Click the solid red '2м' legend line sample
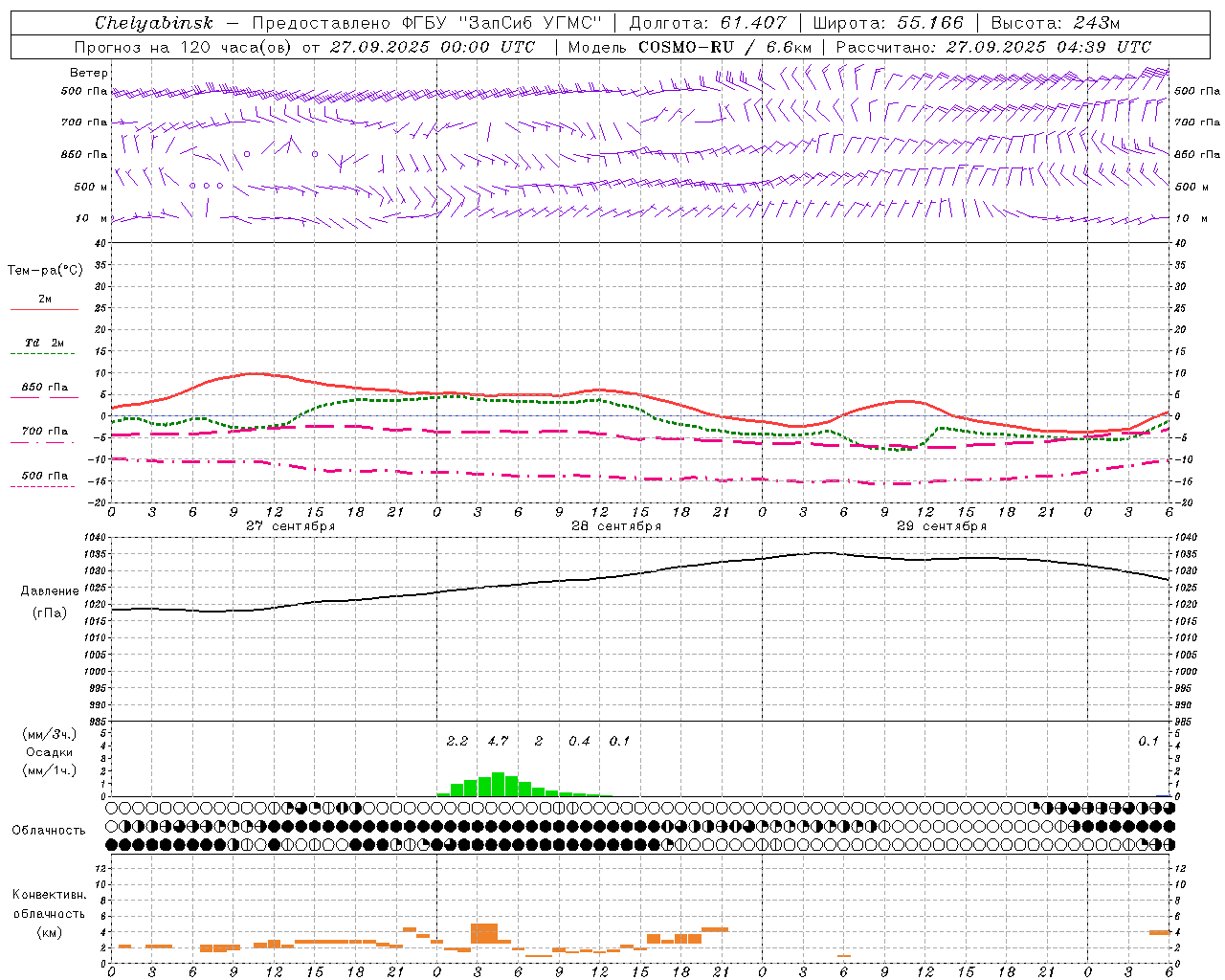Viewport: 1225px width, 980px height. tap(44, 309)
